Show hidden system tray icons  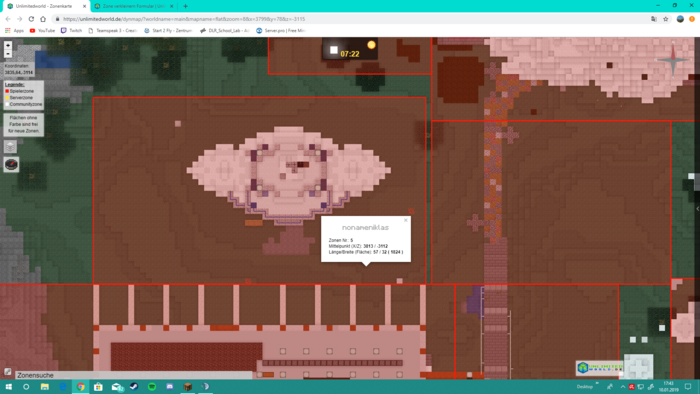(x=622, y=386)
